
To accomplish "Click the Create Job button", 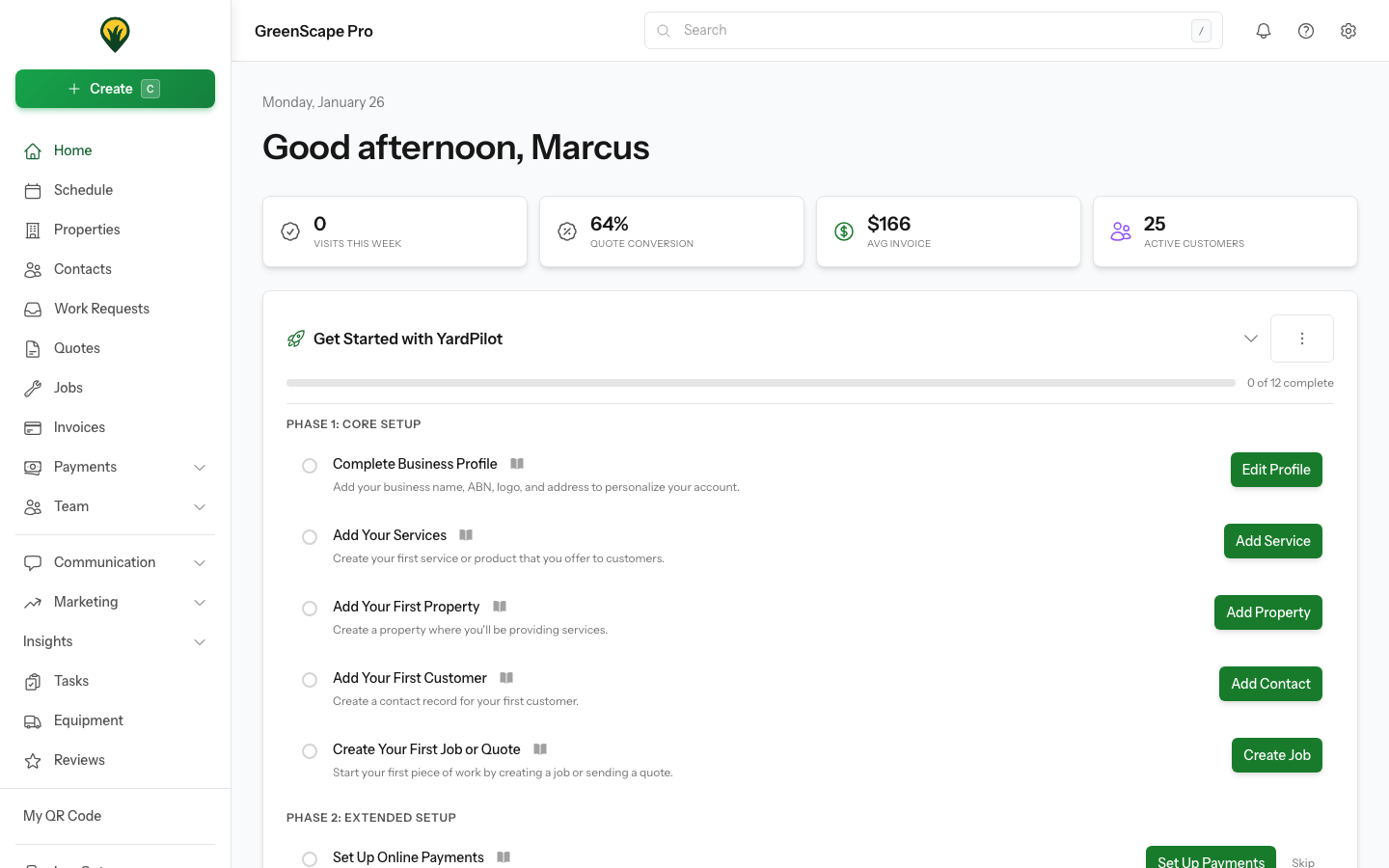I will [x=1276, y=755].
